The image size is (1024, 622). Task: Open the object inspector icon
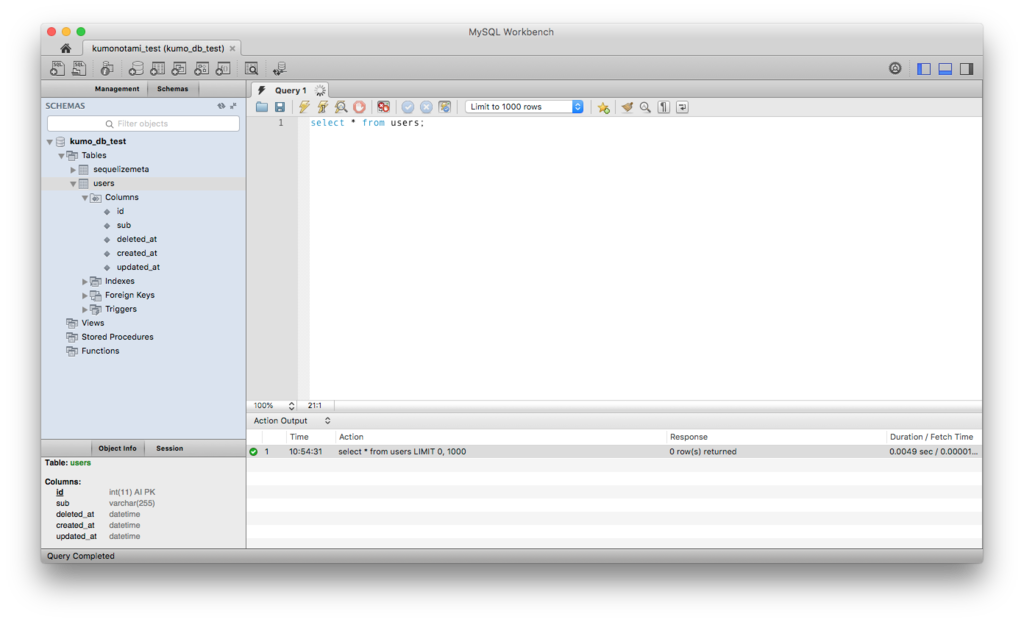[107, 68]
